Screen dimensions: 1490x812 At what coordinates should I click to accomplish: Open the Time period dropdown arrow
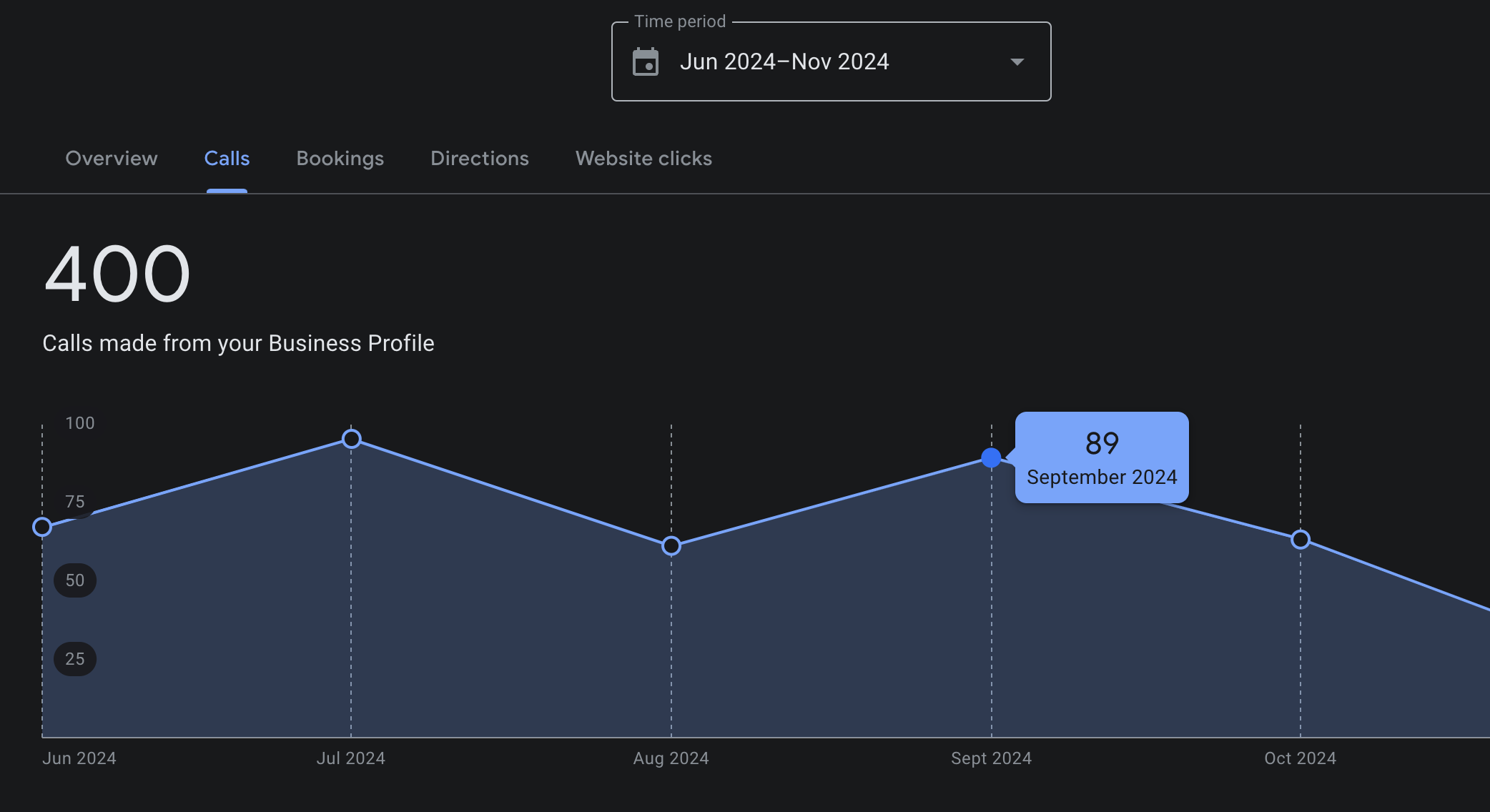1017,62
